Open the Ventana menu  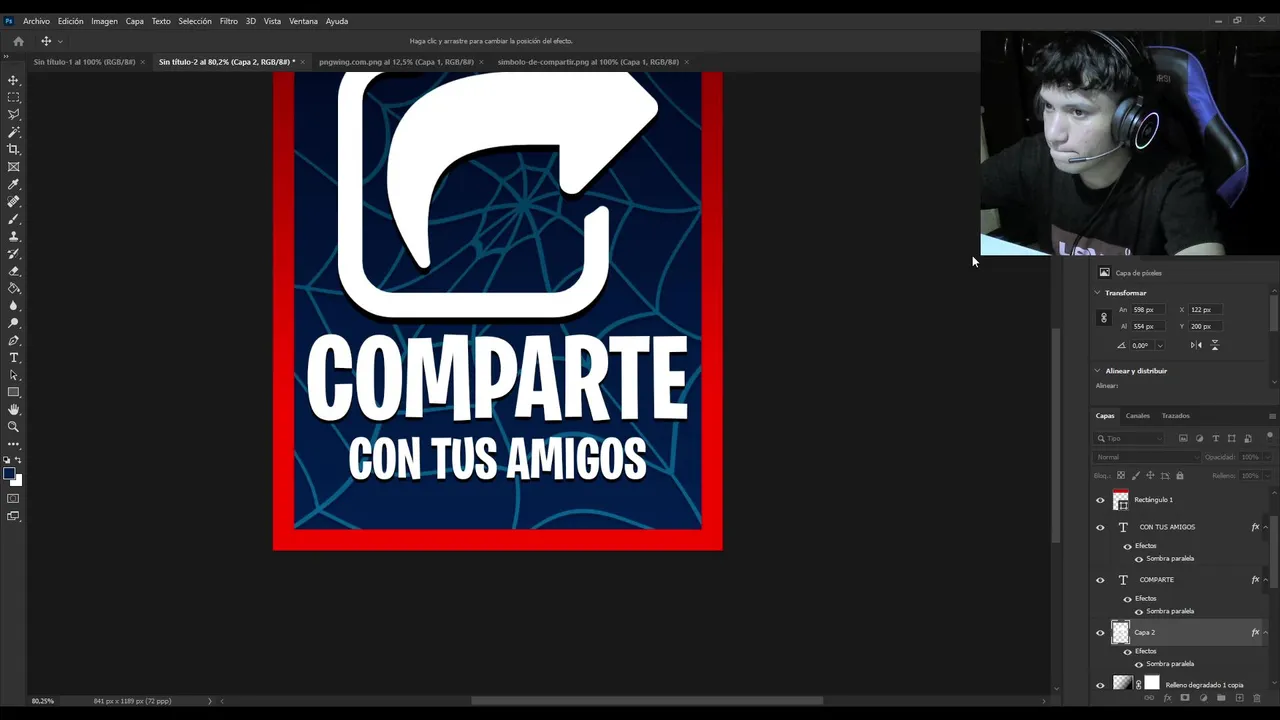click(303, 21)
